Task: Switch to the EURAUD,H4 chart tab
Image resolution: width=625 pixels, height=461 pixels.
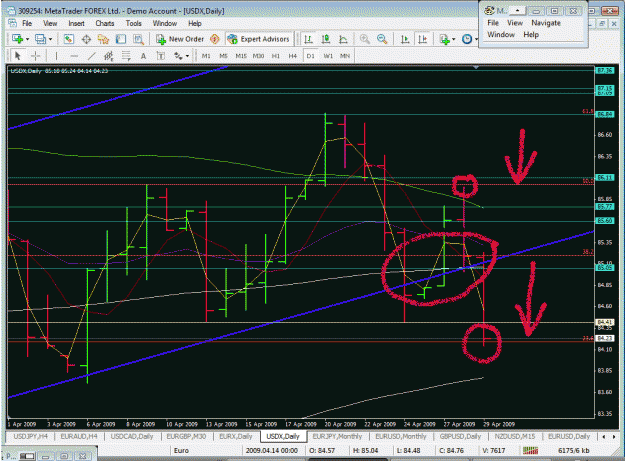Action: pos(79,436)
